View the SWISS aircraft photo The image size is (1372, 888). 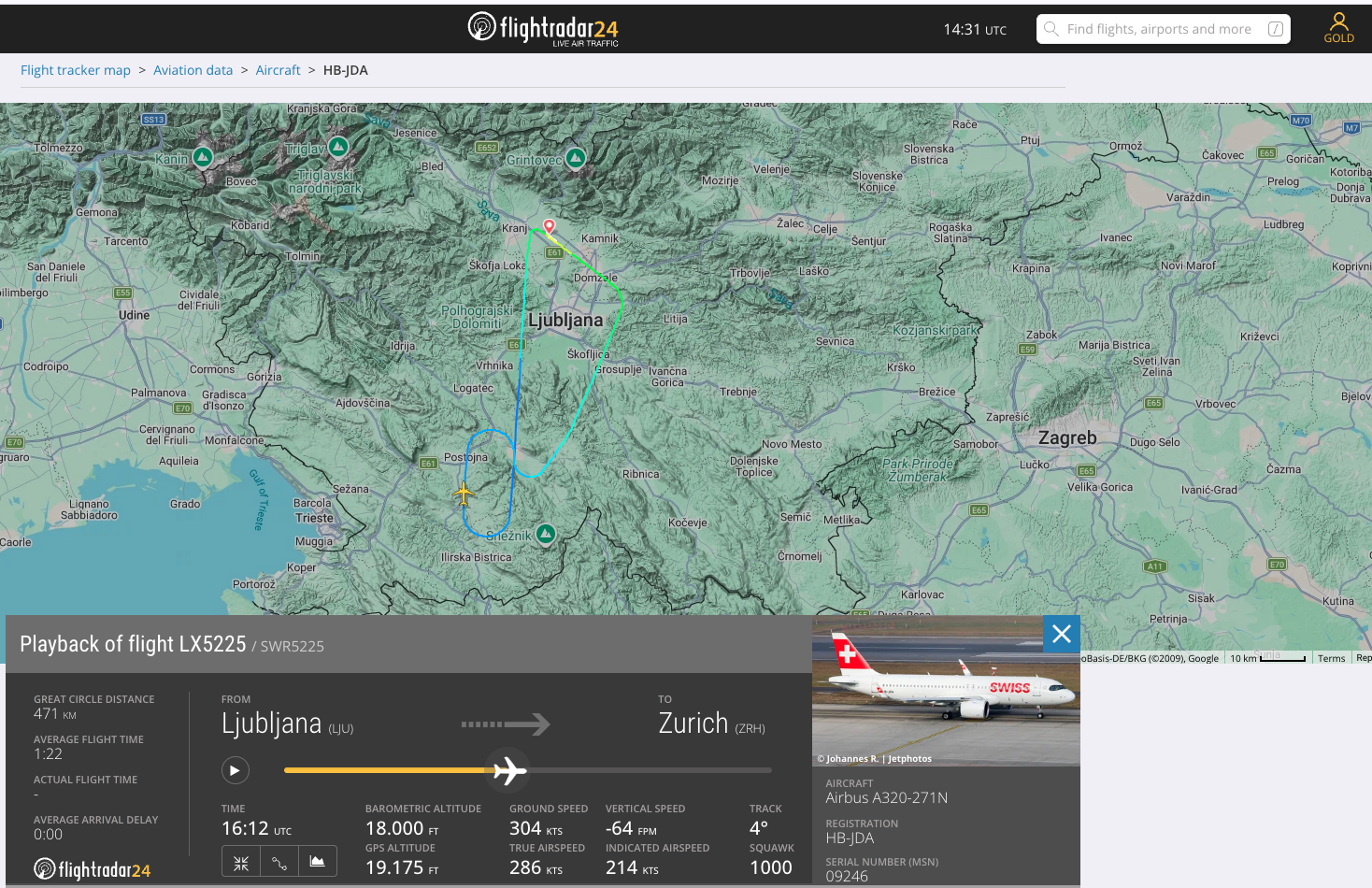946,691
